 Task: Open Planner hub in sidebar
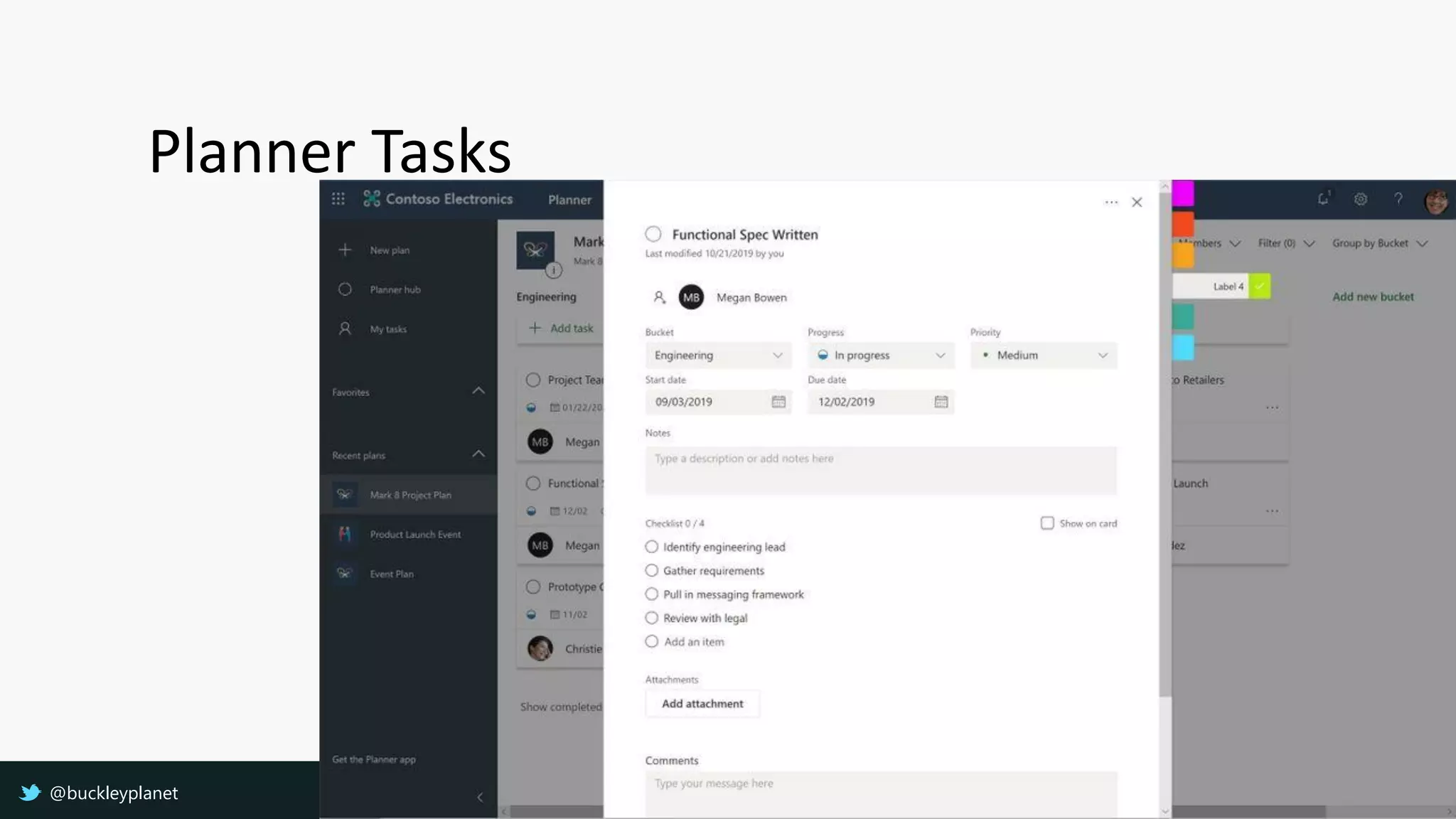pos(395,289)
